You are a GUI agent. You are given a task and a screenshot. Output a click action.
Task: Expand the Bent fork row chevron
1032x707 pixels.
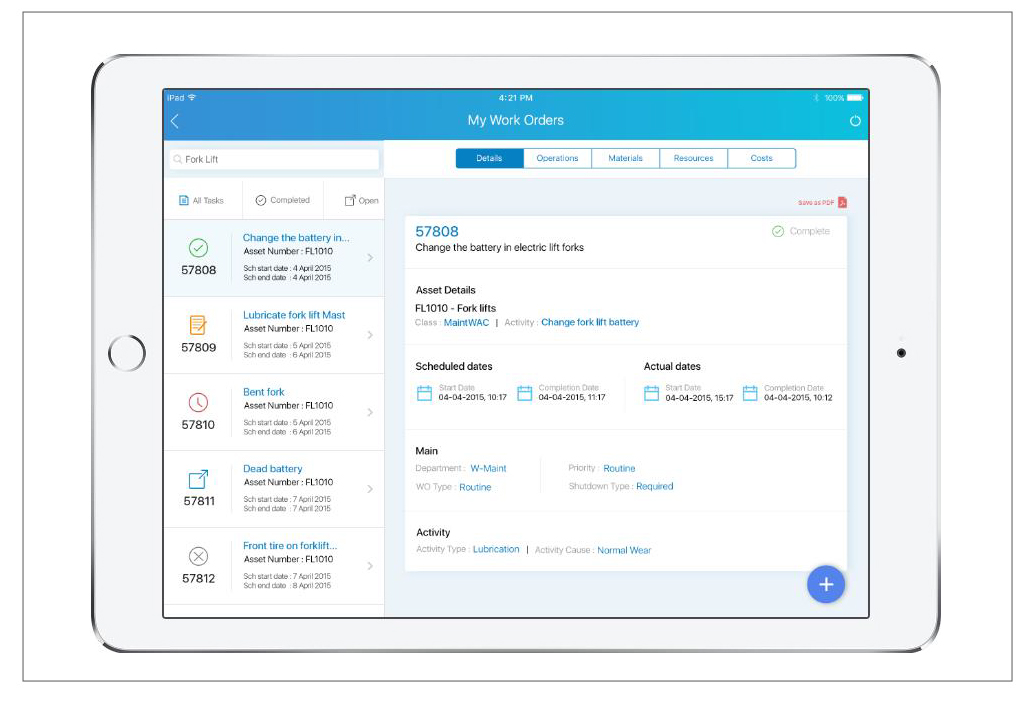coord(370,412)
